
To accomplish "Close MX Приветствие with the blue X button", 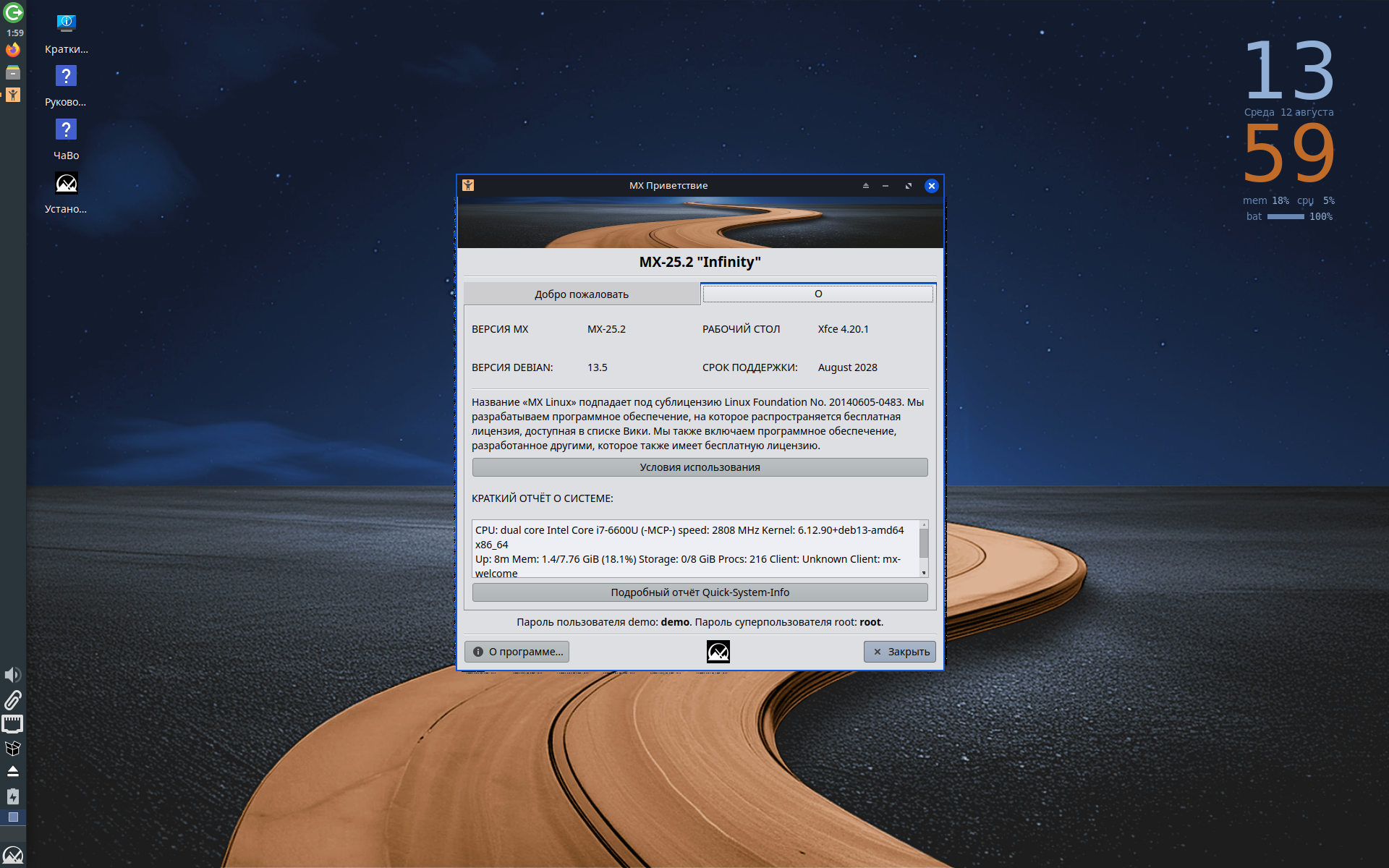I will pyautogui.click(x=932, y=186).
